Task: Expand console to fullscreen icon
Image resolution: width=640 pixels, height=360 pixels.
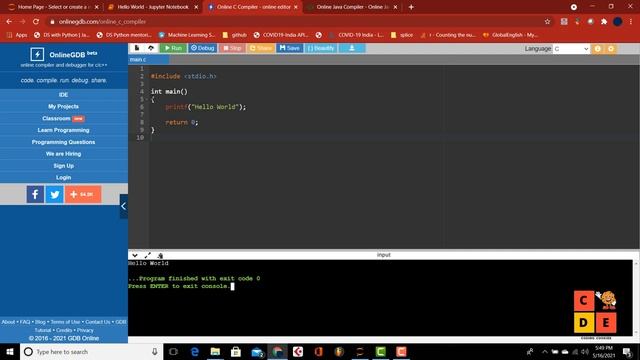Action: 147,255
